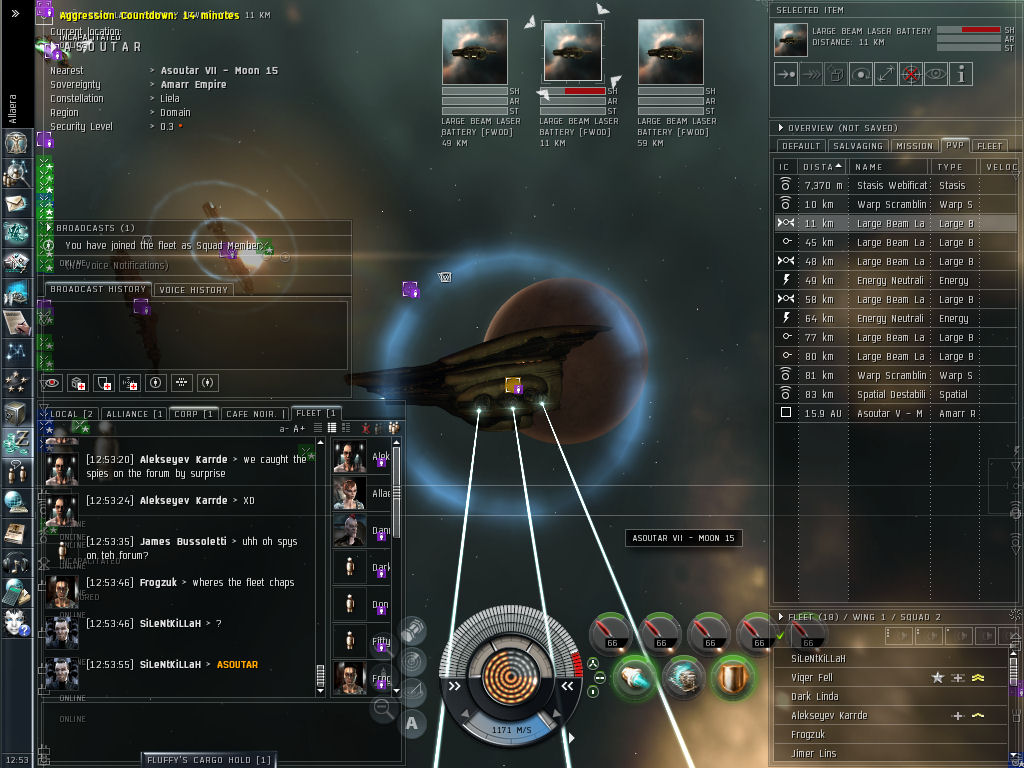Open the Local chat tab
1024x768 pixels.
(71, 414)
